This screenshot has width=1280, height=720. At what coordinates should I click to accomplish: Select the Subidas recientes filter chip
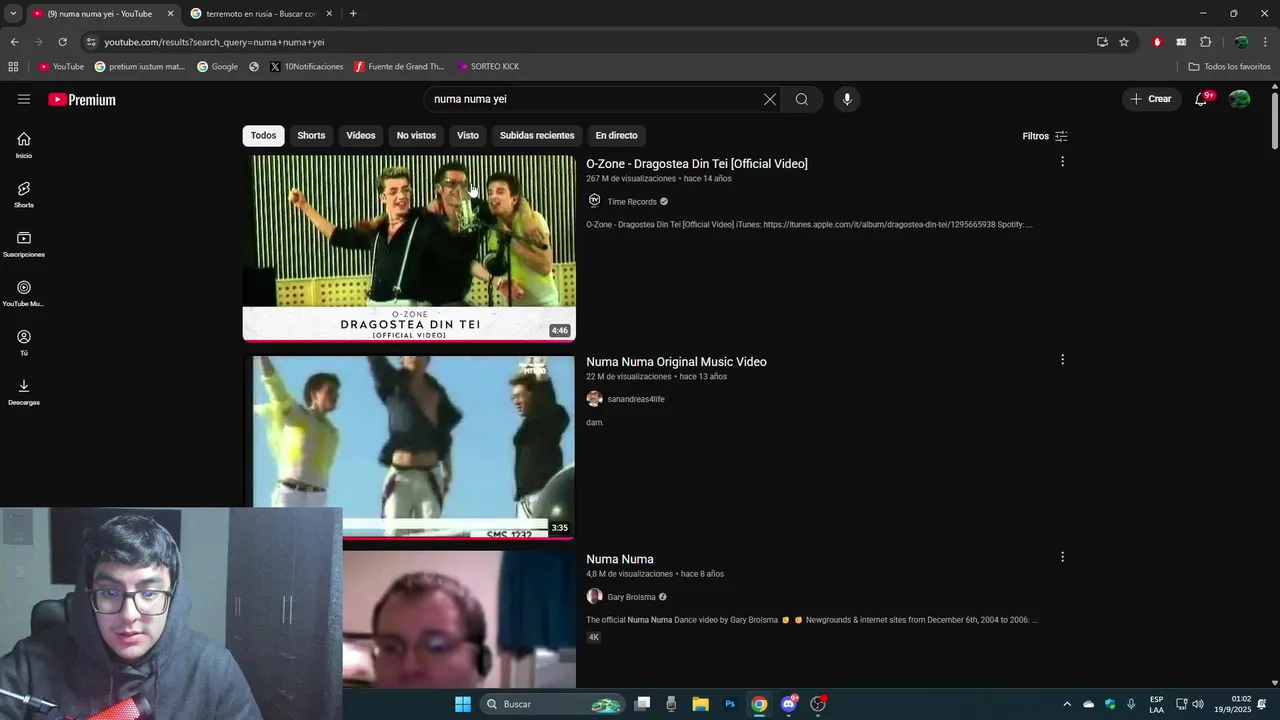pos(537,135)
